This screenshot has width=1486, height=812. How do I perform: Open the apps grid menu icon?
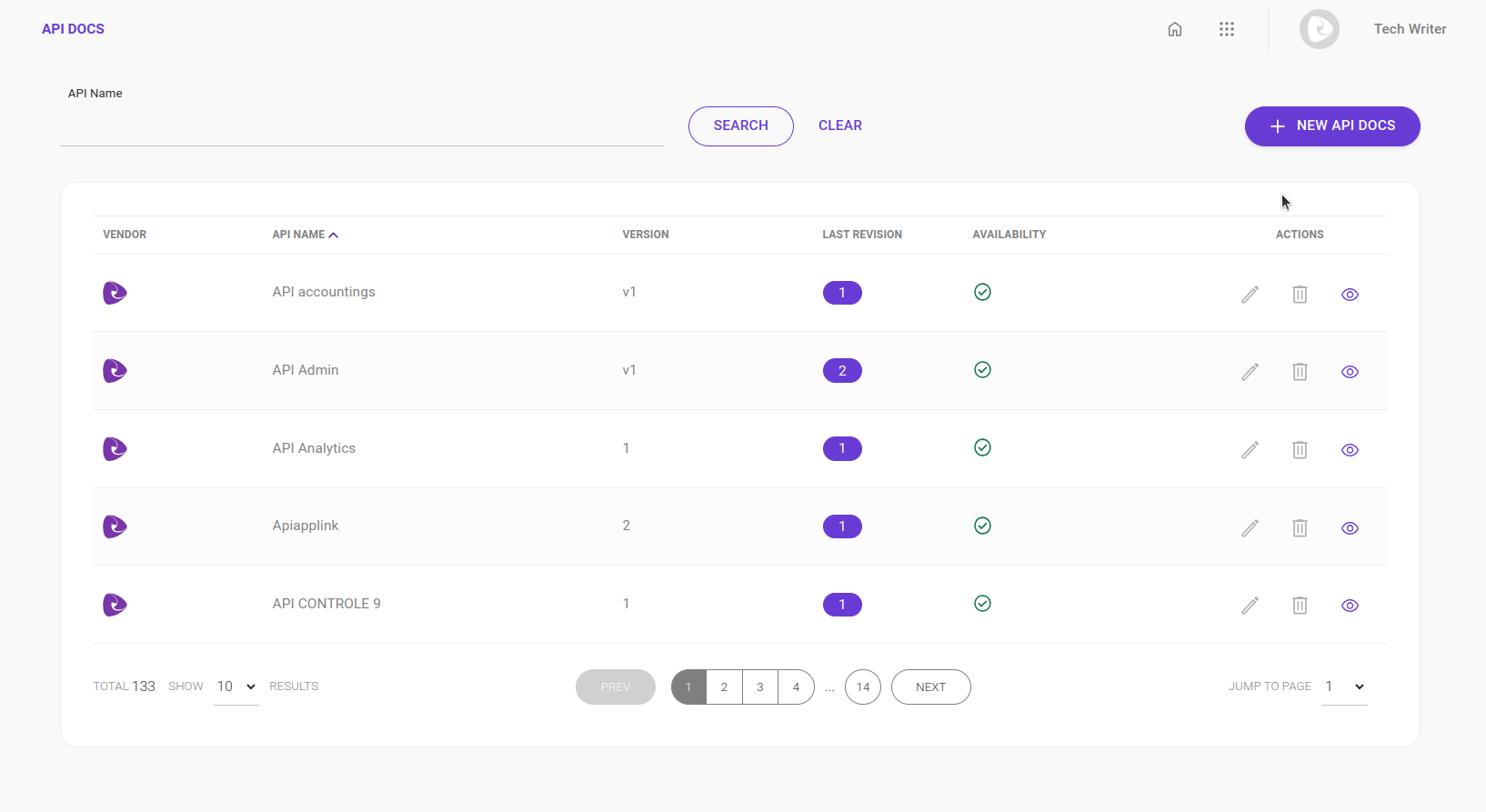point(1227,29)
